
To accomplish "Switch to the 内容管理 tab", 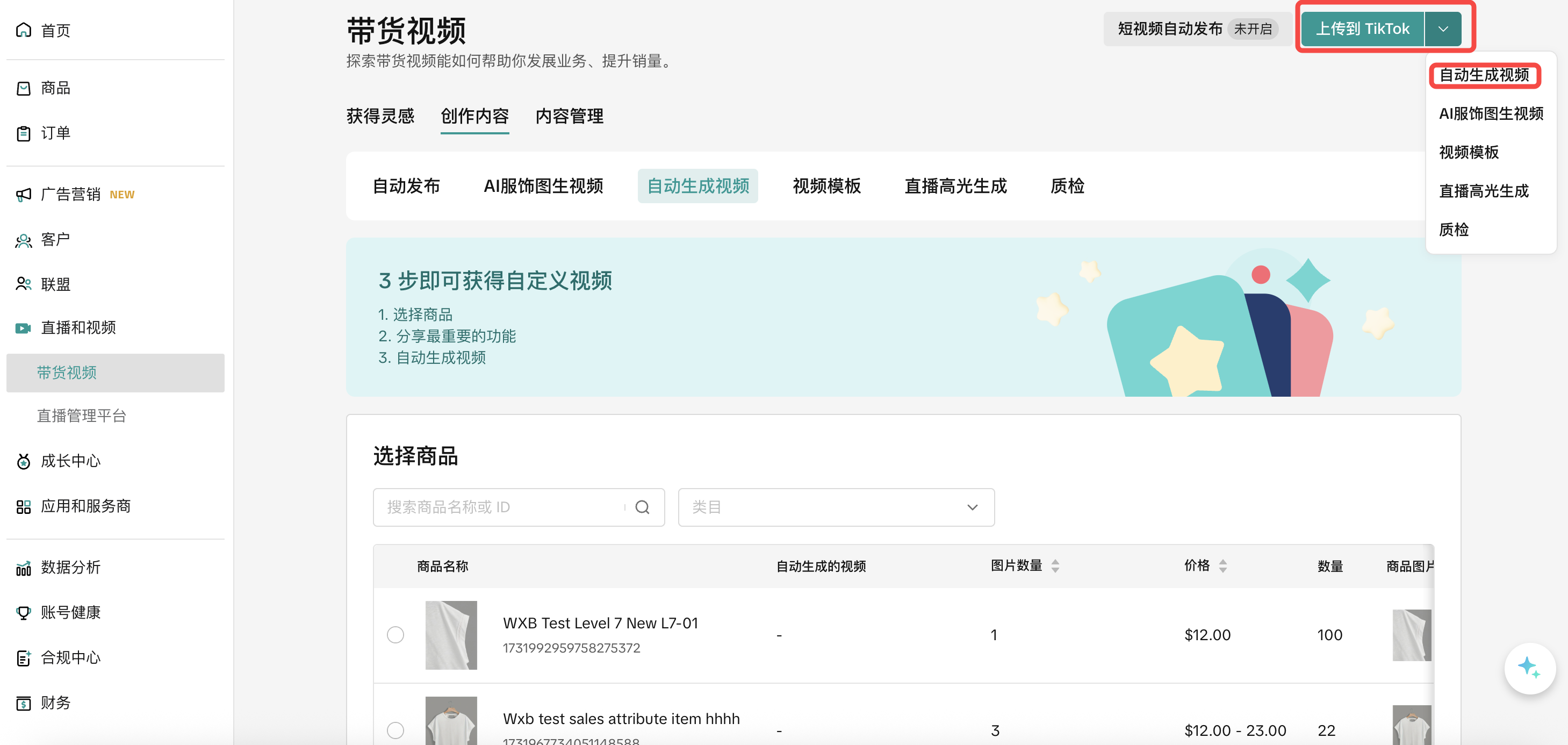I will pyautogui.click(x=569, y=116).
